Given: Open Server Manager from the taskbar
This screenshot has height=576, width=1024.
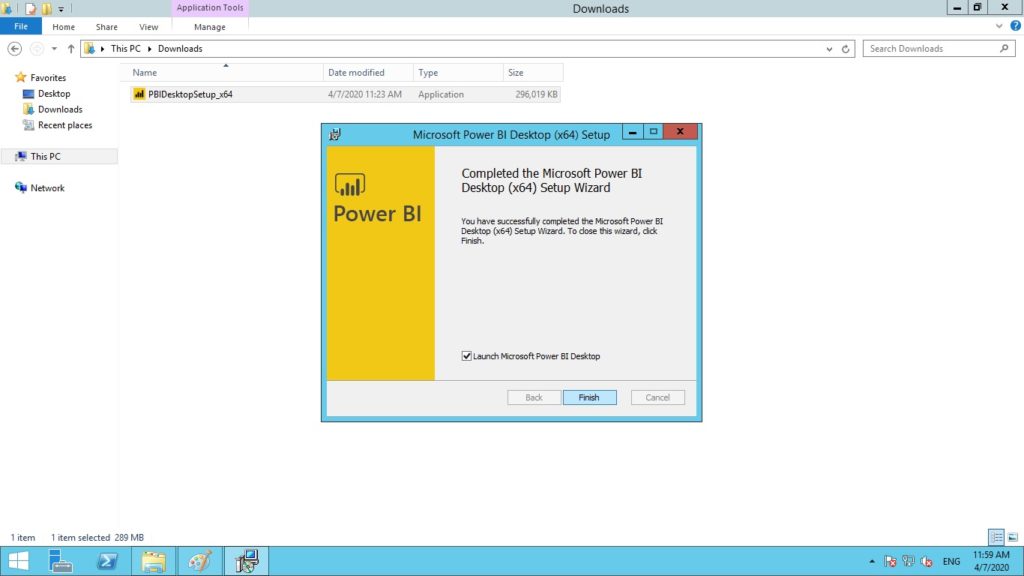Looking at the screenshot, I should point(62,561).
